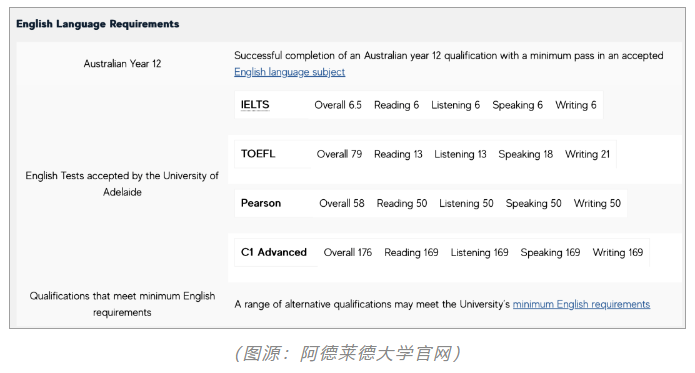
Task: Click C1 Advanced Writing 169 score
Action: pos(617,253)
